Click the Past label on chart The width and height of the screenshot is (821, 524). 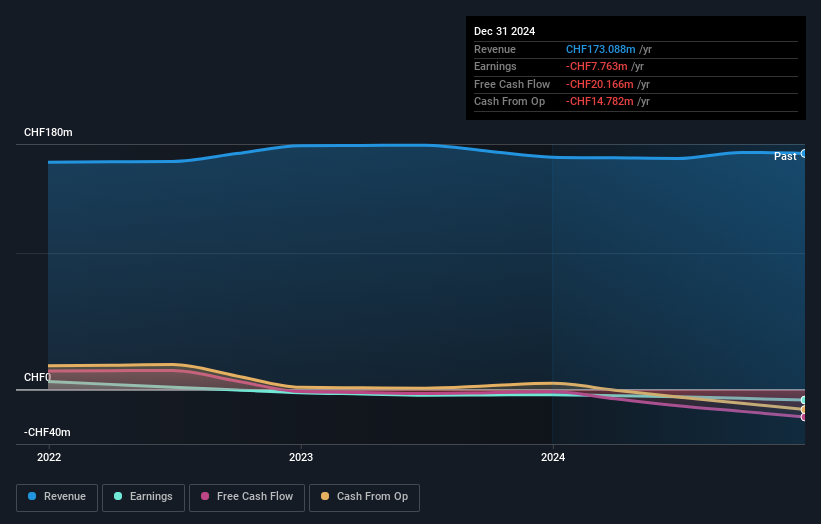coord(785,157)
